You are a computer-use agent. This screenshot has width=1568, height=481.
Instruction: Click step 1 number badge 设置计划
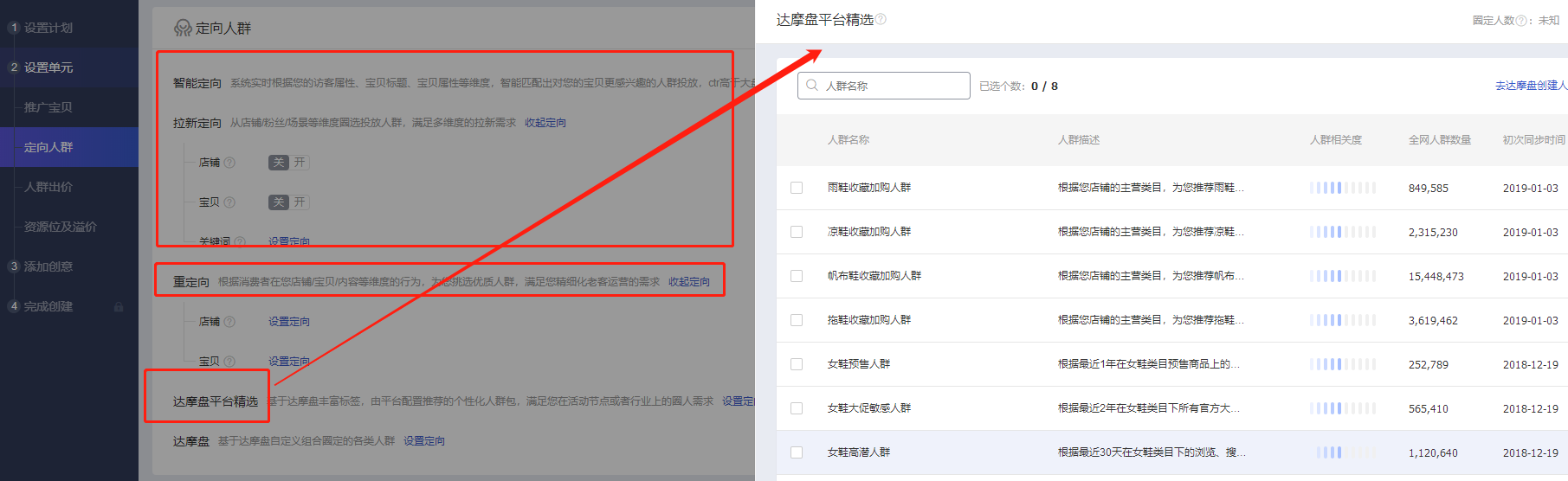(x=14, y=28)
